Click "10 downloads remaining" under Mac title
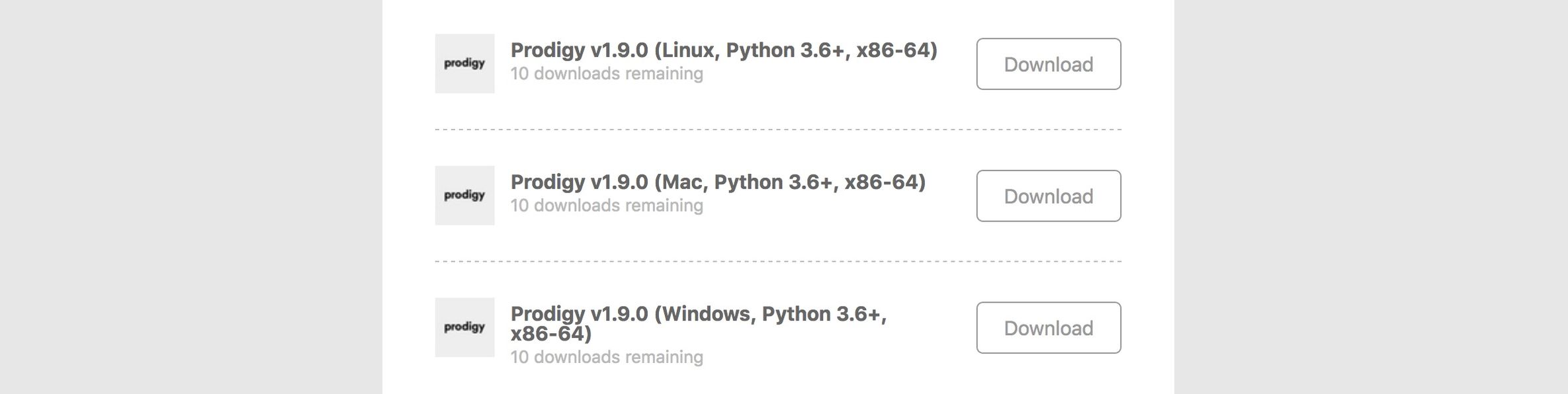The height and width of the screenshot is (394, 1568). 607,206
